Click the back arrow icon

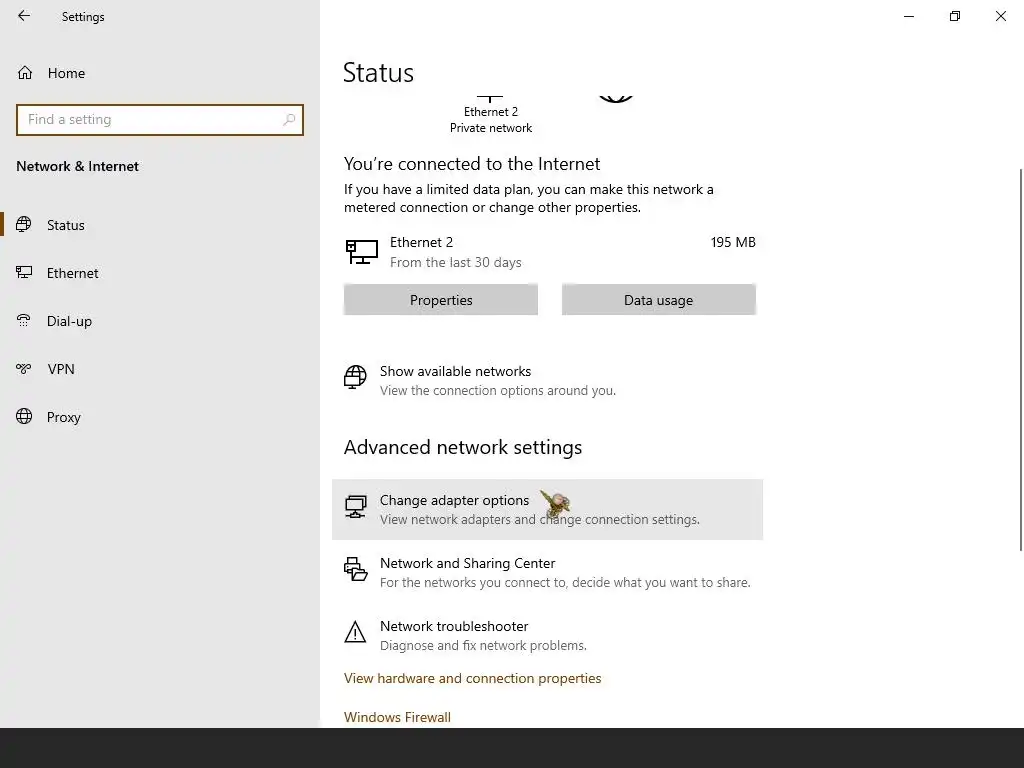(24, 16)
